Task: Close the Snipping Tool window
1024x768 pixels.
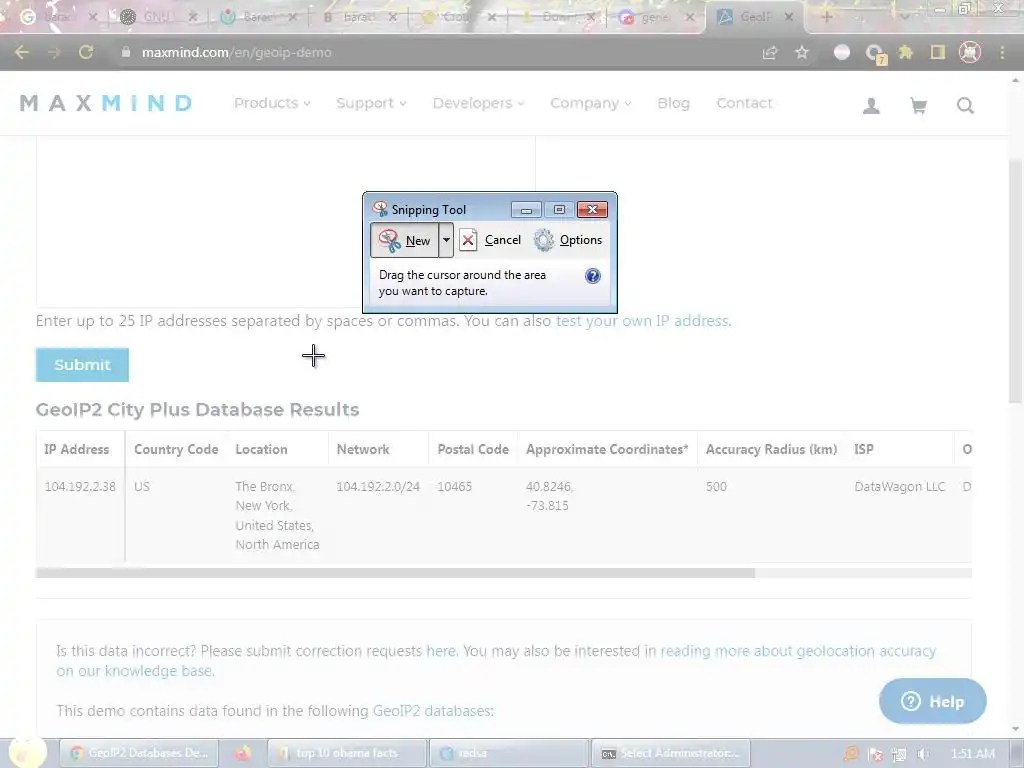Action: pos(592,210)
